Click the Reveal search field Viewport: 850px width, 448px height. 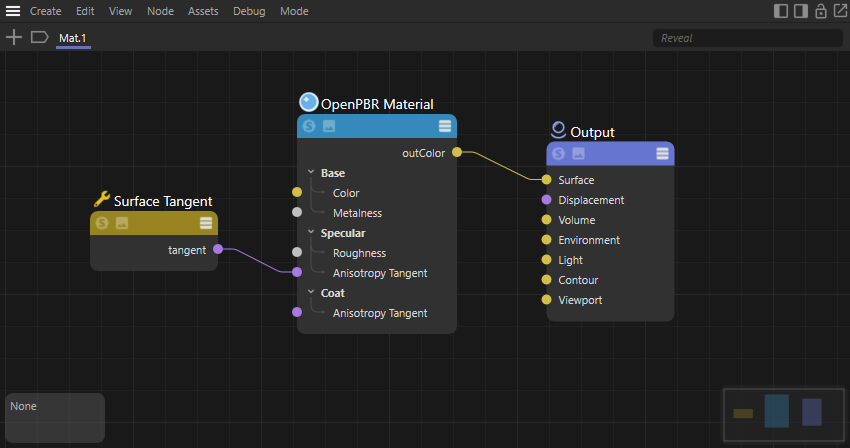[747, 38]
